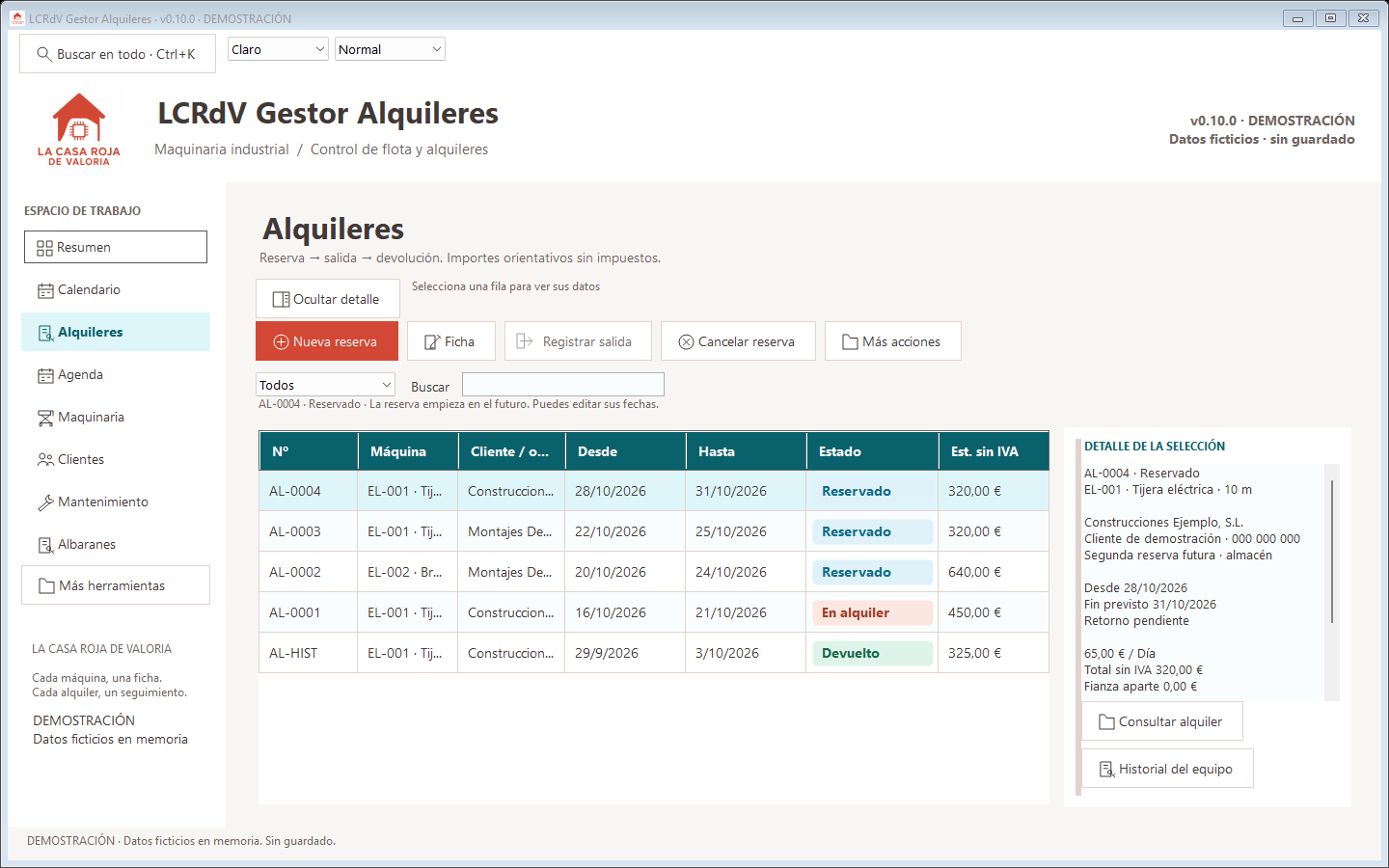Image resolution: width=1389 pixels, height=868 pixels.
Task: Click the Clientes people icon
Action: coord(45,460)
